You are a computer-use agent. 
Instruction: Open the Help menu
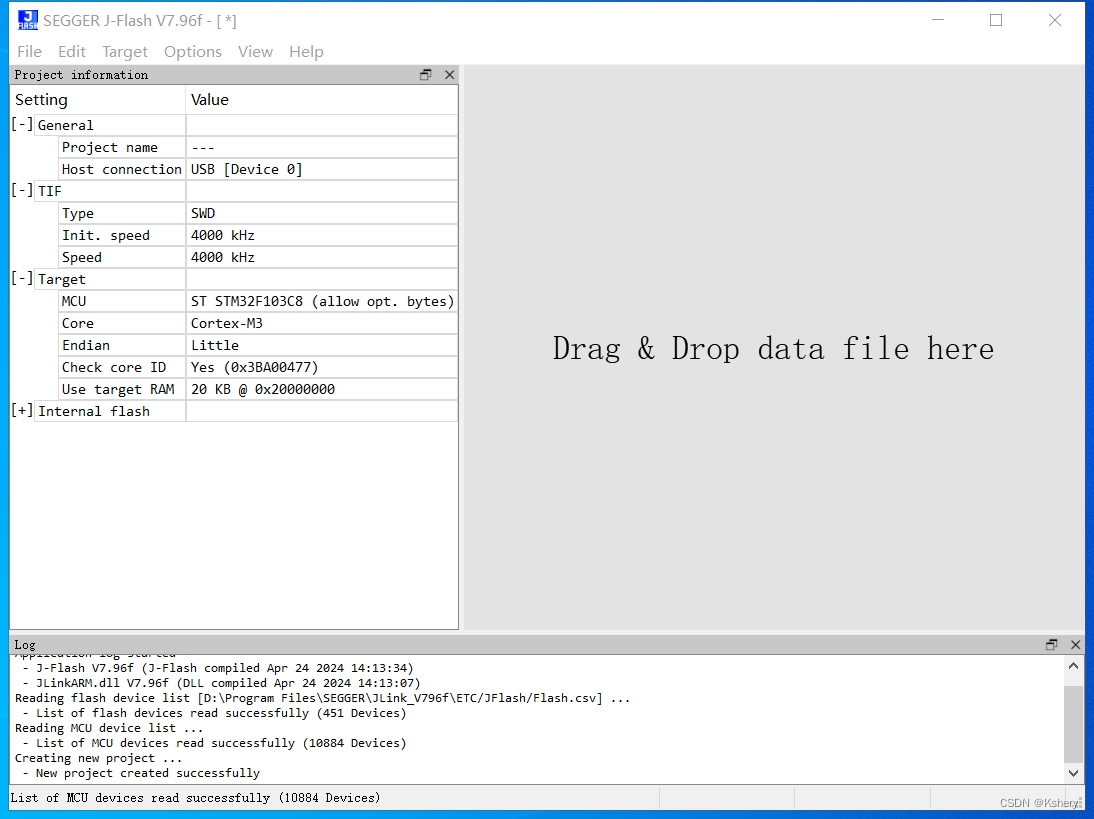click(x=306, y=52)
